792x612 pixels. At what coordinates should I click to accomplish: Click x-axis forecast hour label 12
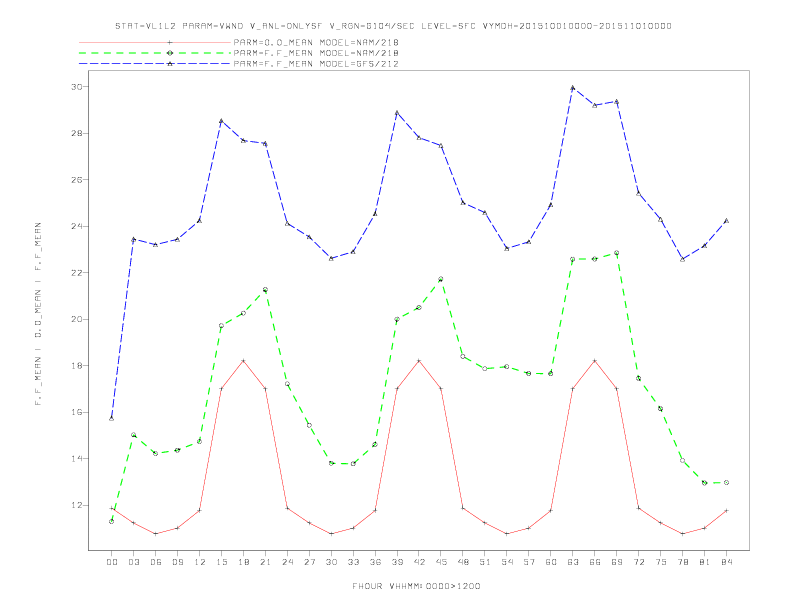[200, 562]
